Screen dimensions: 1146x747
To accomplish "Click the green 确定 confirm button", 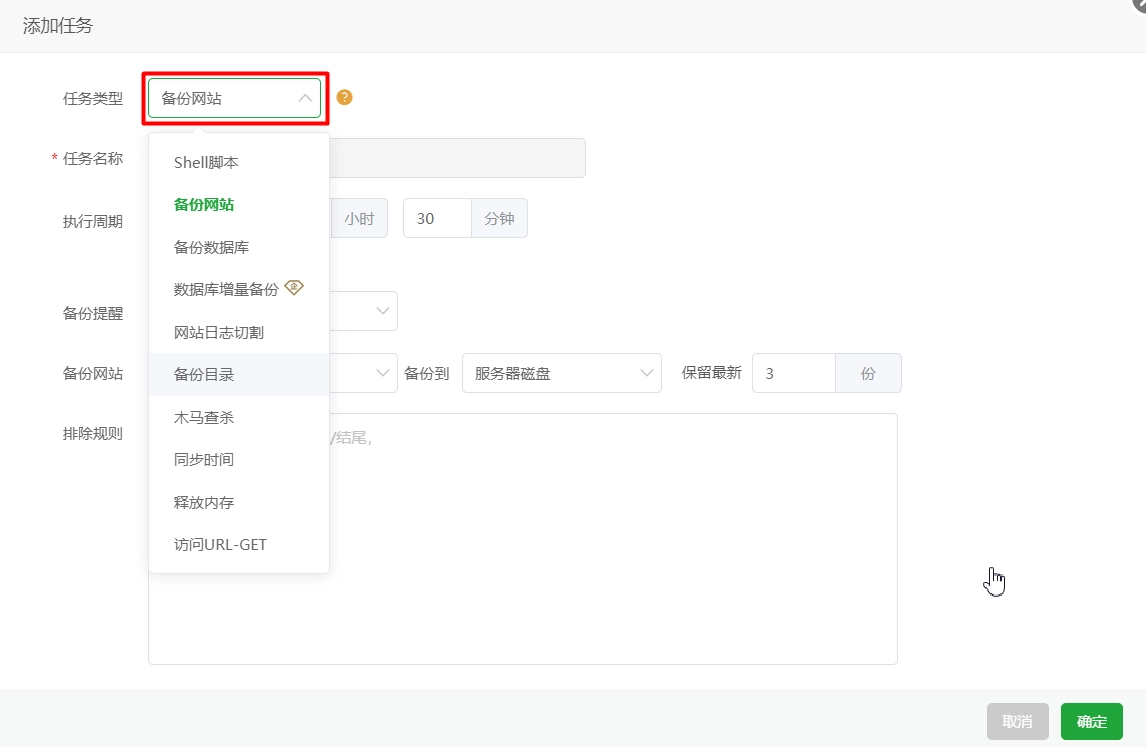I will 1091,721.
